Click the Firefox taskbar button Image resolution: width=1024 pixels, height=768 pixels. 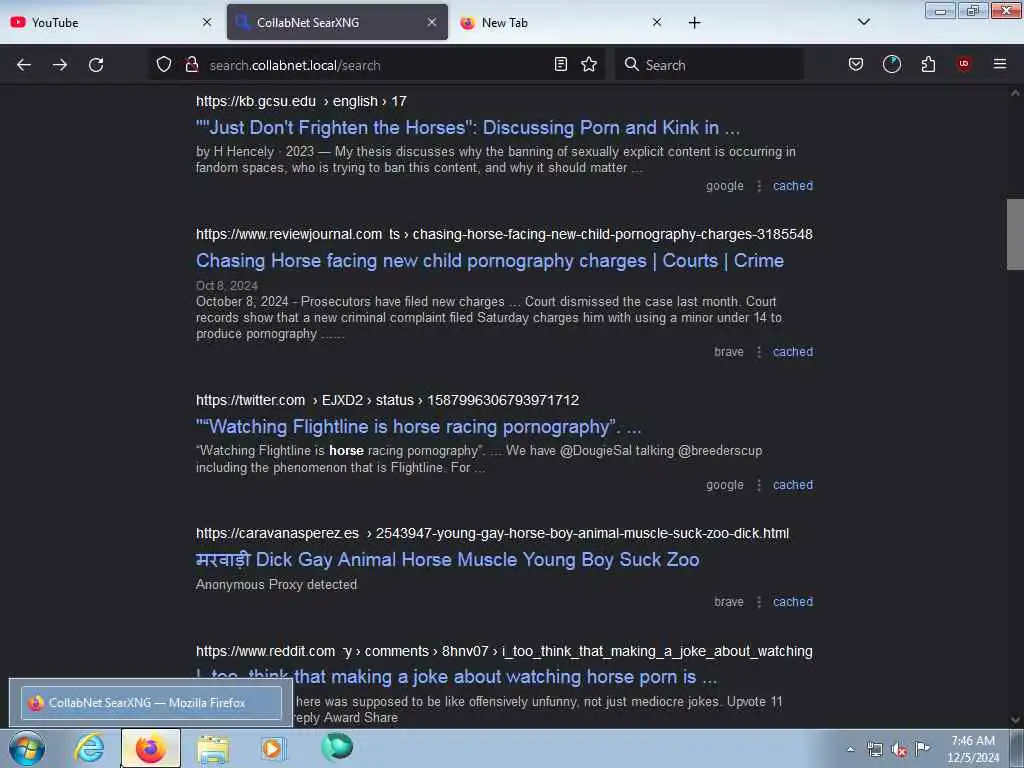pos(151,748)
